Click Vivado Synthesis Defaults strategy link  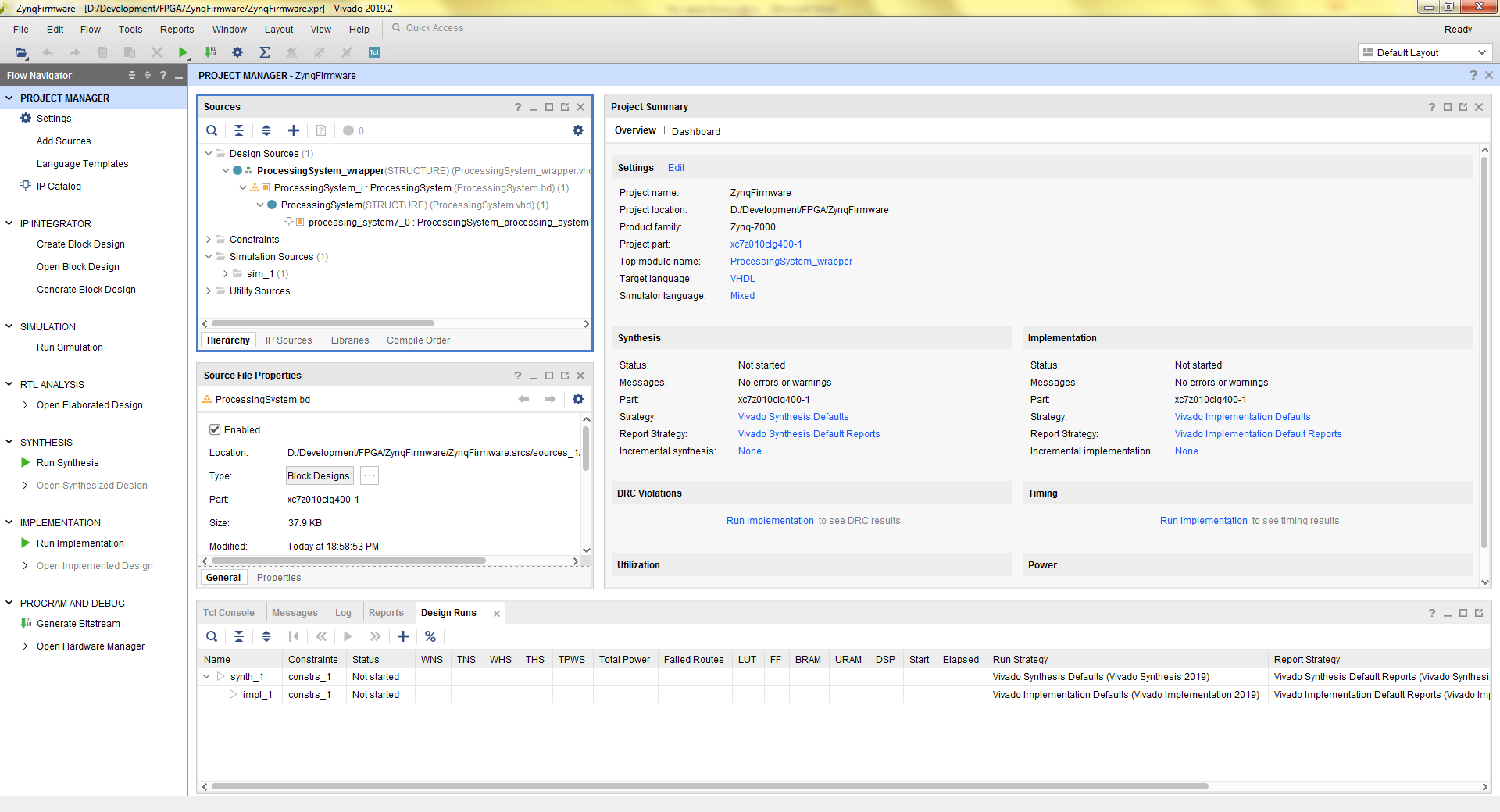794,416
